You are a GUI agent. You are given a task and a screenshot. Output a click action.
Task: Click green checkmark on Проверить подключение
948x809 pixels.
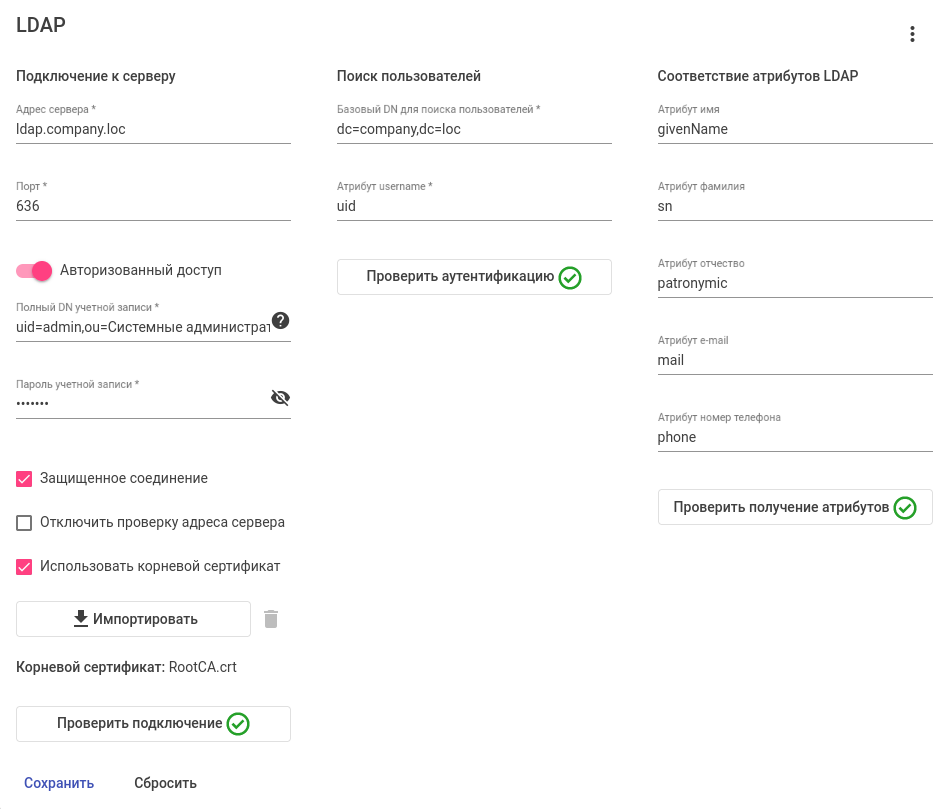[238, 724]
